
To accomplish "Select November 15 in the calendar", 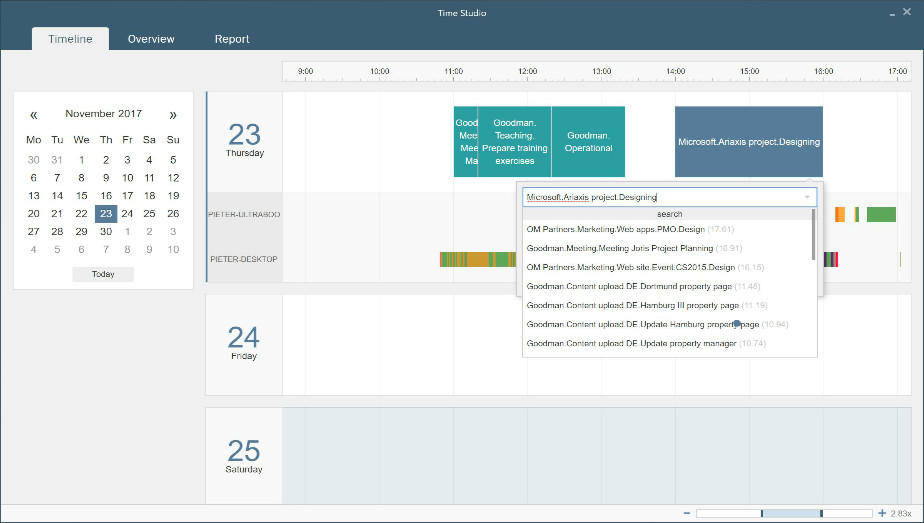I will [x=81, y=196].
